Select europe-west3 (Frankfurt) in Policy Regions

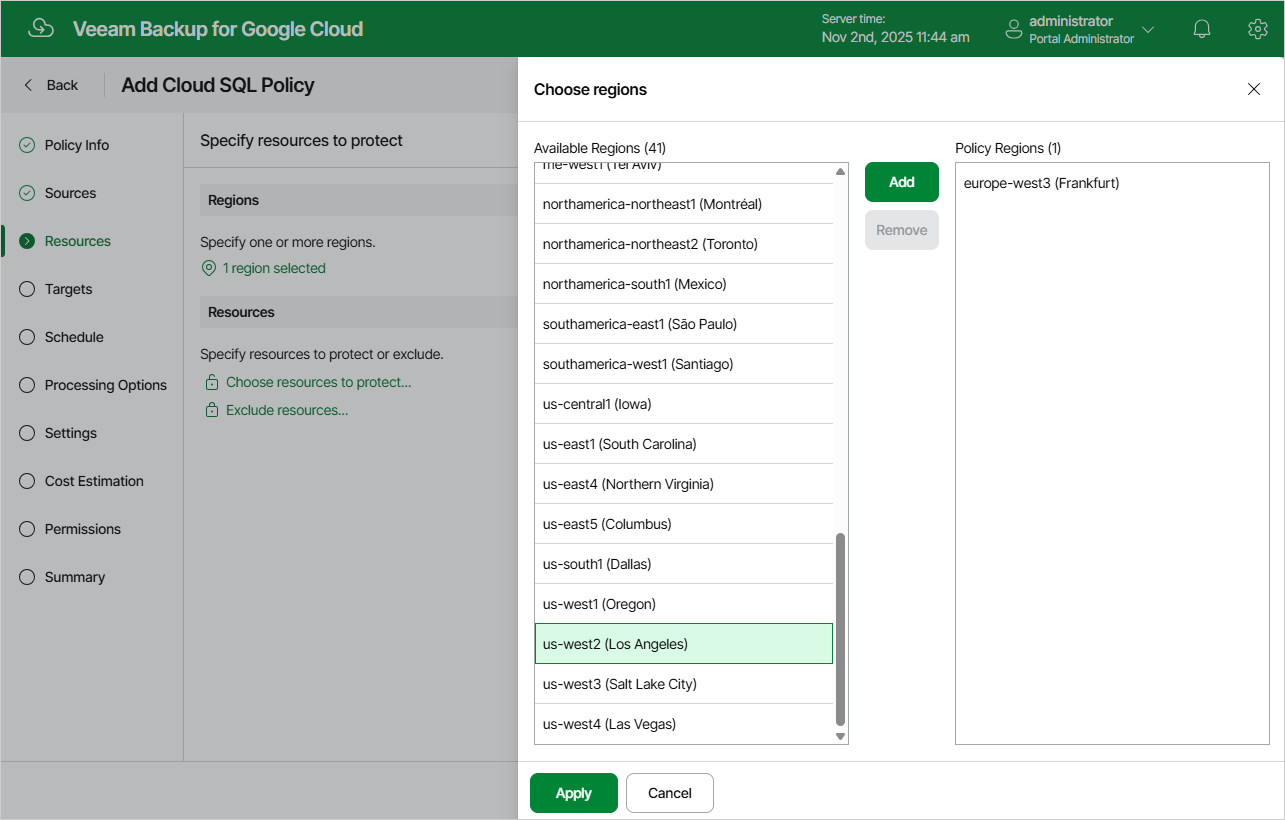coord(1112,183)
